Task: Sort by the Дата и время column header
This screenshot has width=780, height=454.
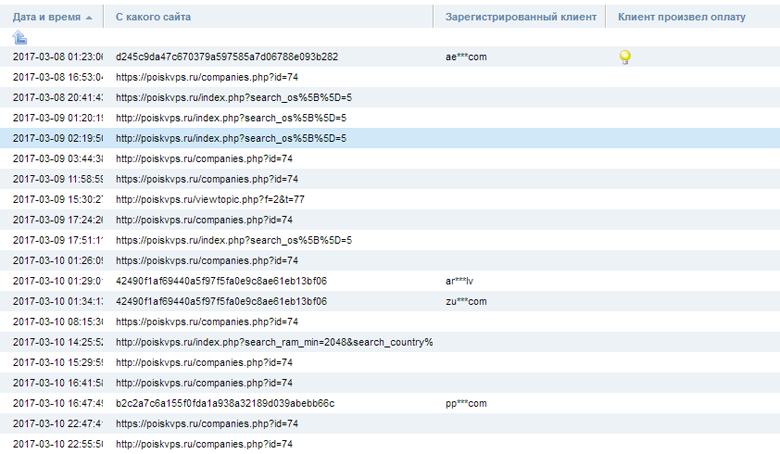Action: tap(47, 17)
